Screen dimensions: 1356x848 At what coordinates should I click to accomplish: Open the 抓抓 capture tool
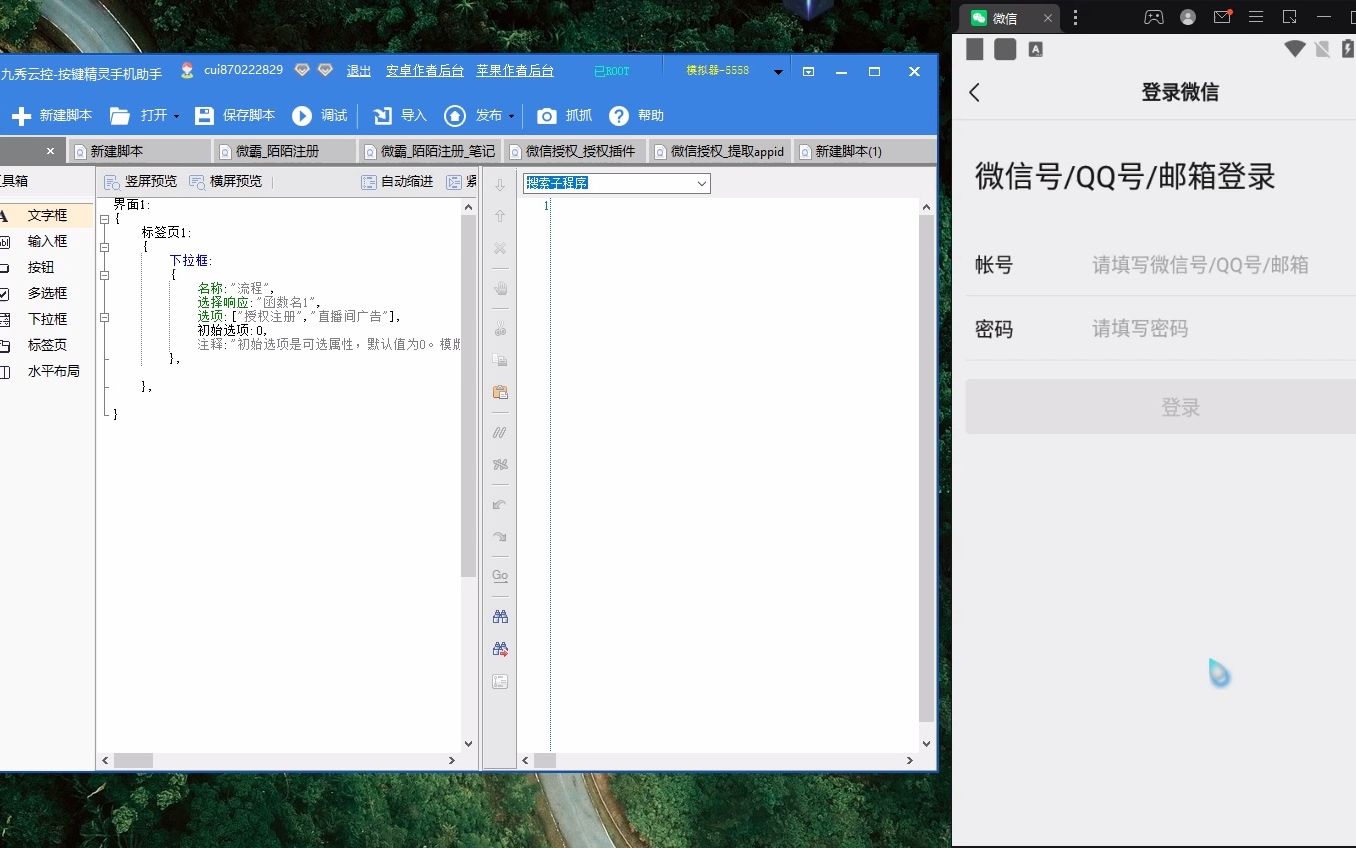[x=565, y=116]
